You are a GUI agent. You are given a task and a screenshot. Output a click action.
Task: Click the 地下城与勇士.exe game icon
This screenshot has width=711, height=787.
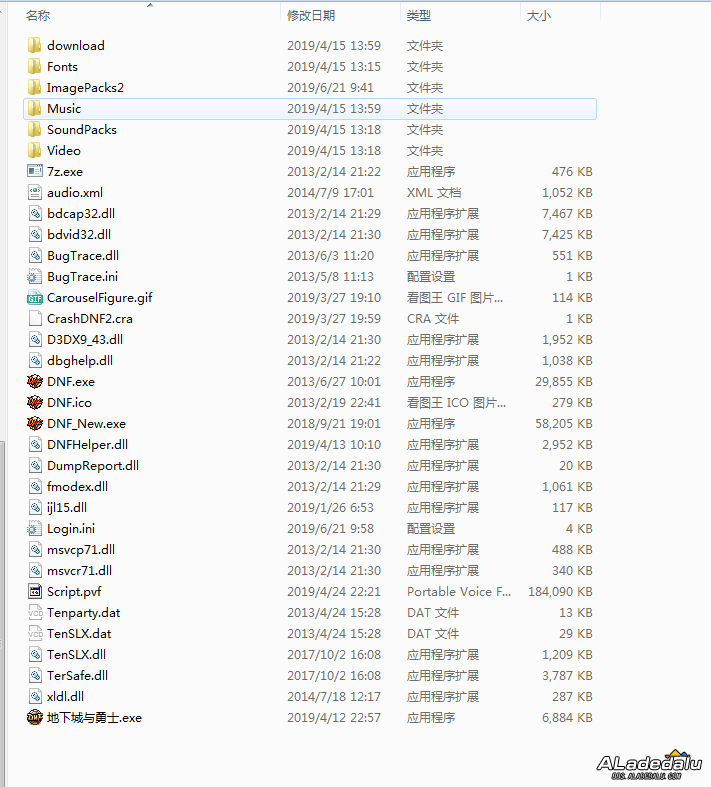click(x=35, y=717)
